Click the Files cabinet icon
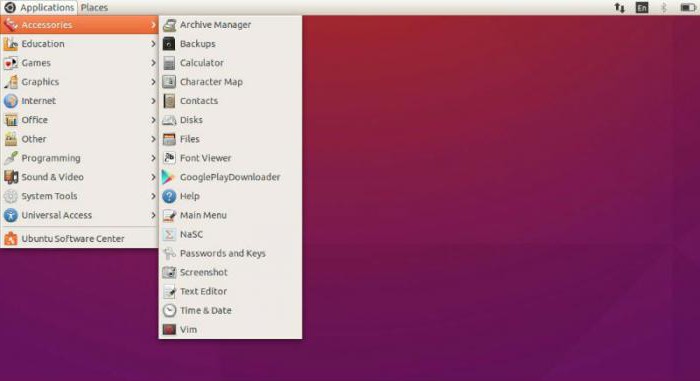The image size is (700, 381). click(x=169, y=139)
